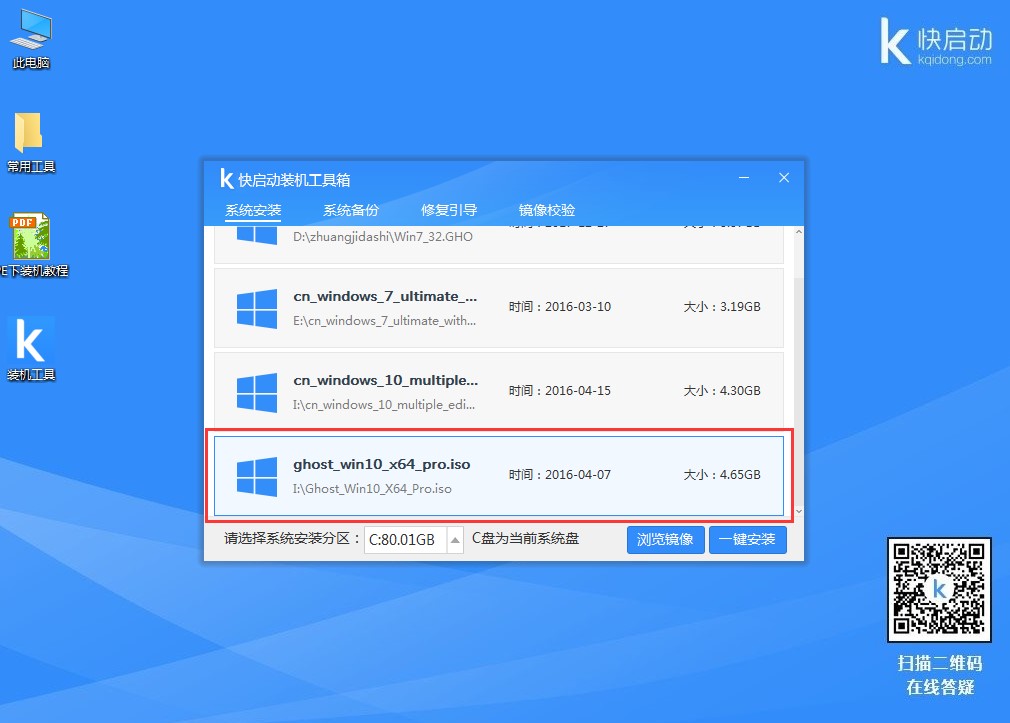Click the QR code for 在线答疑
This screenshot has height=723, width=1010.
tap(938, 590)
